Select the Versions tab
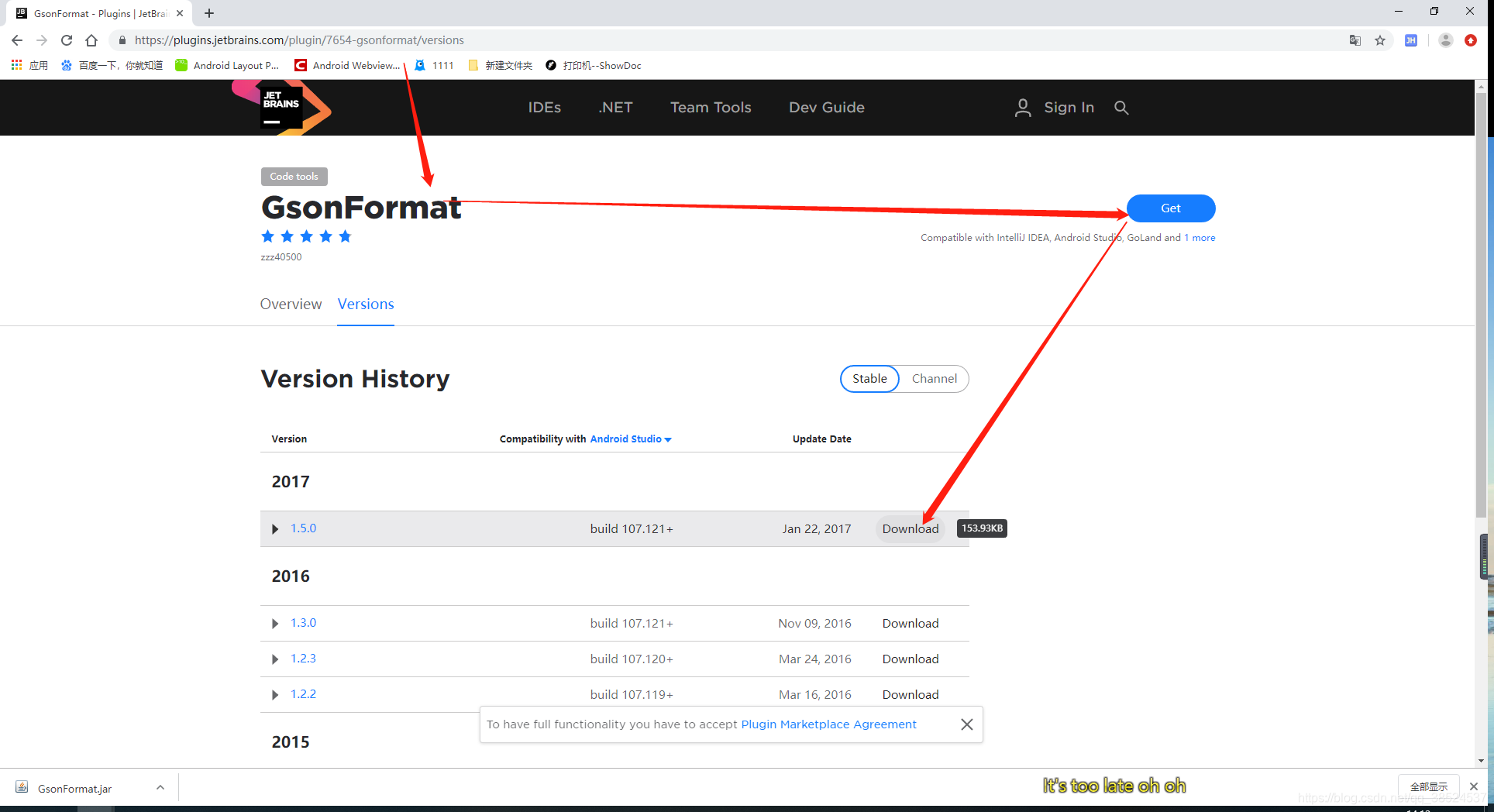Image resolution: width=1494 pixels, height=812 pixels. (x=366, y=304)
